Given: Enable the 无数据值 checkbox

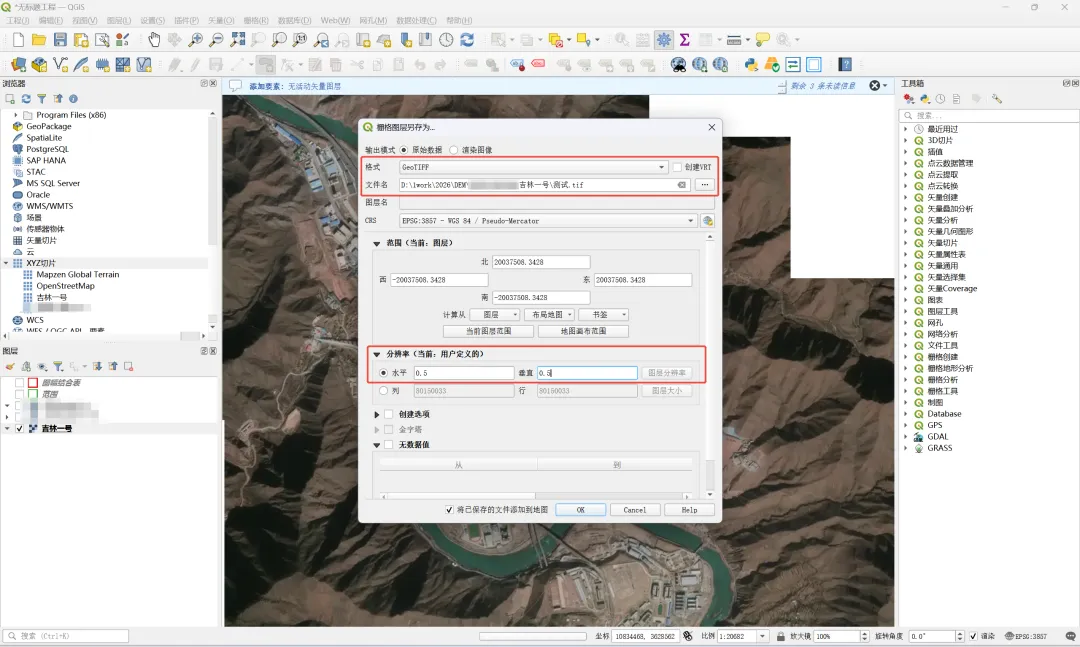Looking at the screenshot, I should pyautogui.click(x=388, y=444).
